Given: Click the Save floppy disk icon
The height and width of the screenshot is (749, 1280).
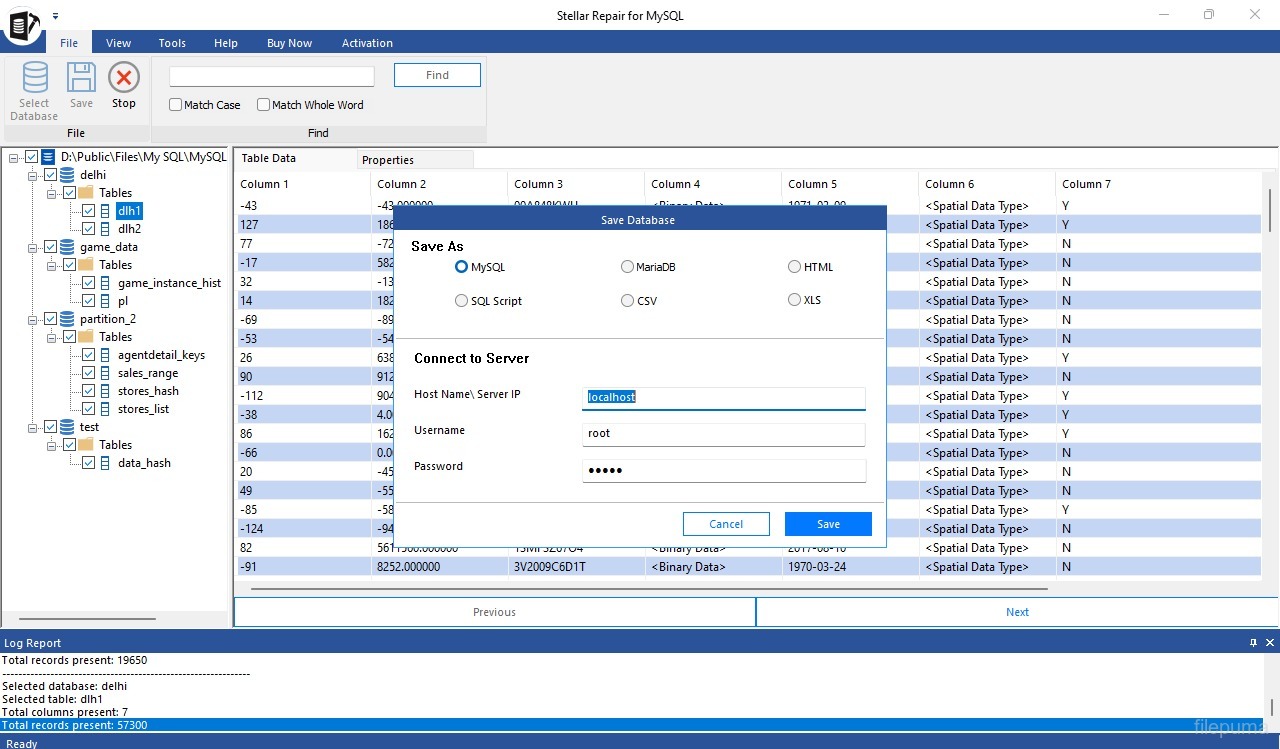Looking at the screenshot, I should [81, 78].
